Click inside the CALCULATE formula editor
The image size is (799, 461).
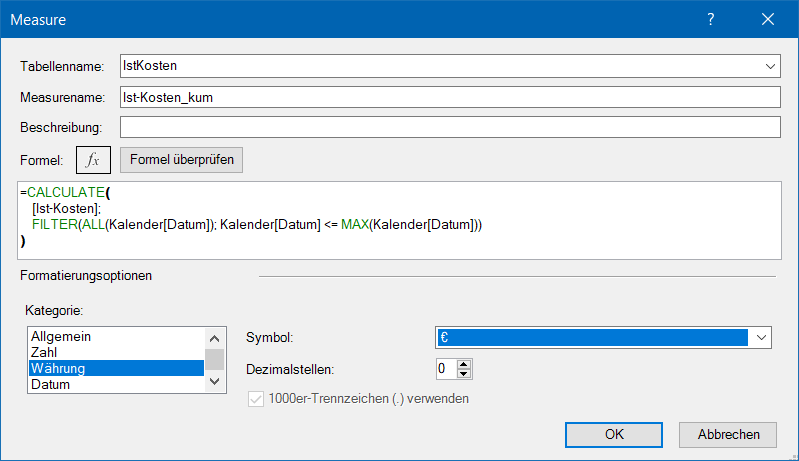[x=400, y=220]
